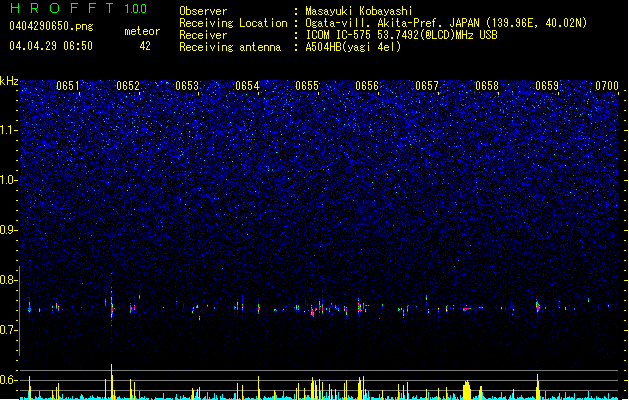This screenshot has width=629, height=400.
Task: Click the date stamp 04.04.29 06:50
Action: pos(51,46)
